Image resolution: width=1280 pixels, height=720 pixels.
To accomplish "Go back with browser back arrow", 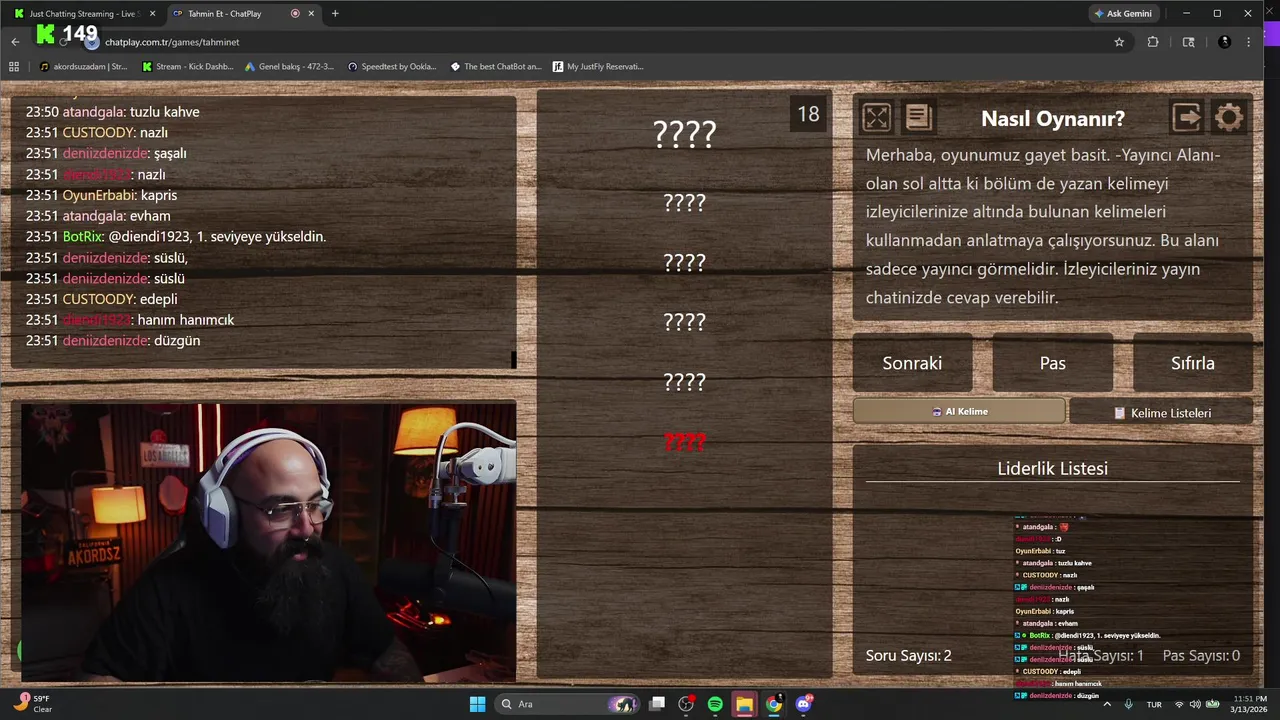I will point(15,42).
